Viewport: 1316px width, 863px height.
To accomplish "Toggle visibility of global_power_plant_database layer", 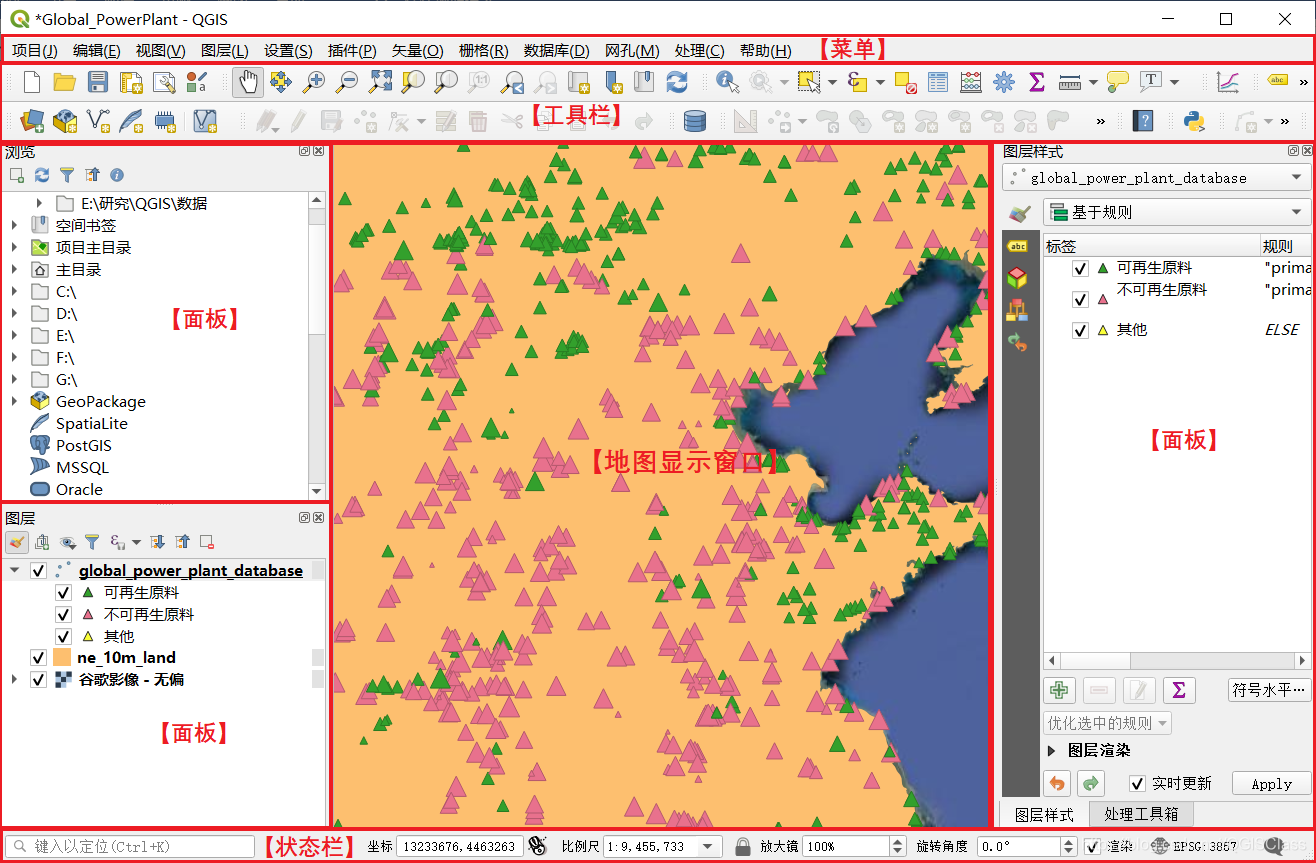I will 39,571.
